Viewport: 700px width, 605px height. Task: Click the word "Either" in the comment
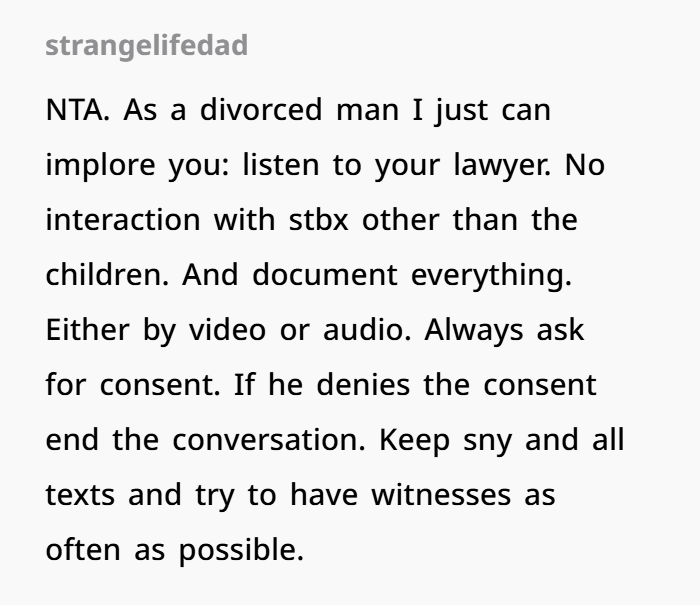click(88, 330)
